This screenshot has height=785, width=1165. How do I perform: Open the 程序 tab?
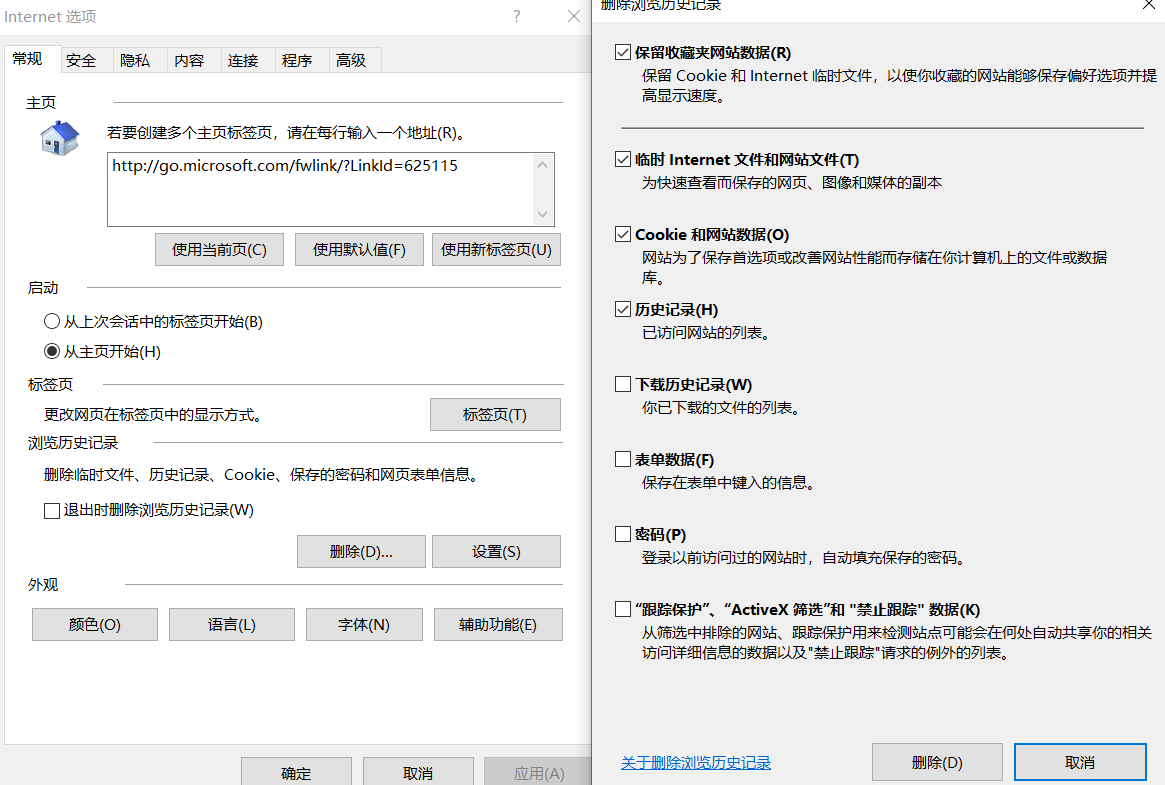point(297,61)
